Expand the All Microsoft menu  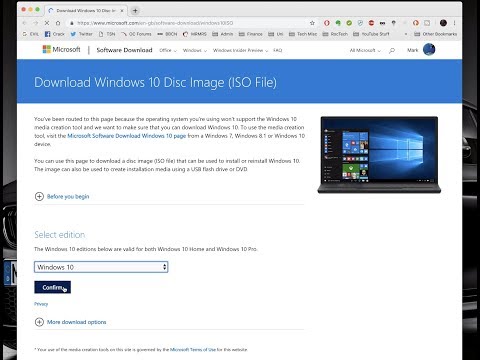[365, 50]
